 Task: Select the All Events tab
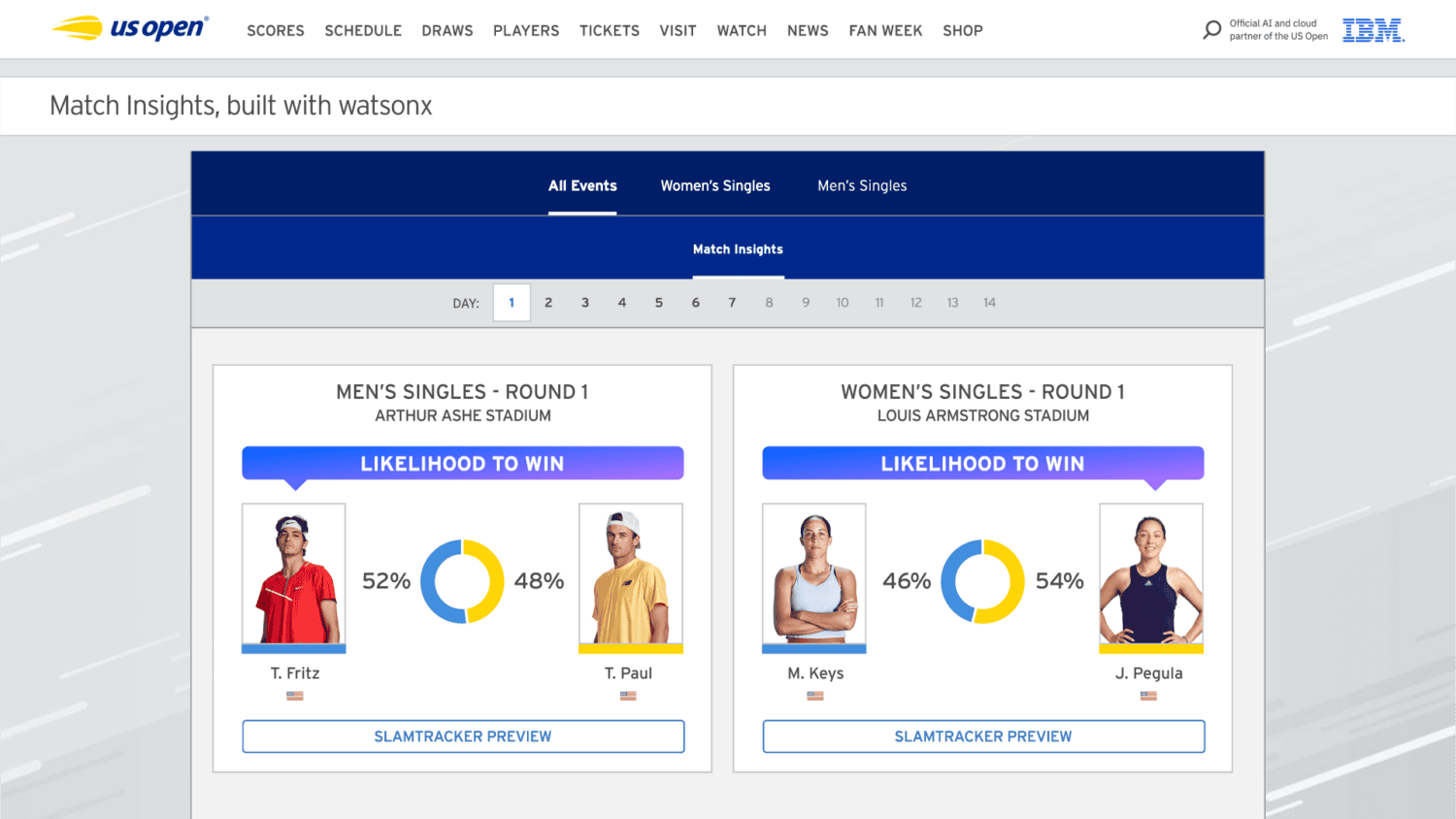pyautogui.click(x=582, y=185)
